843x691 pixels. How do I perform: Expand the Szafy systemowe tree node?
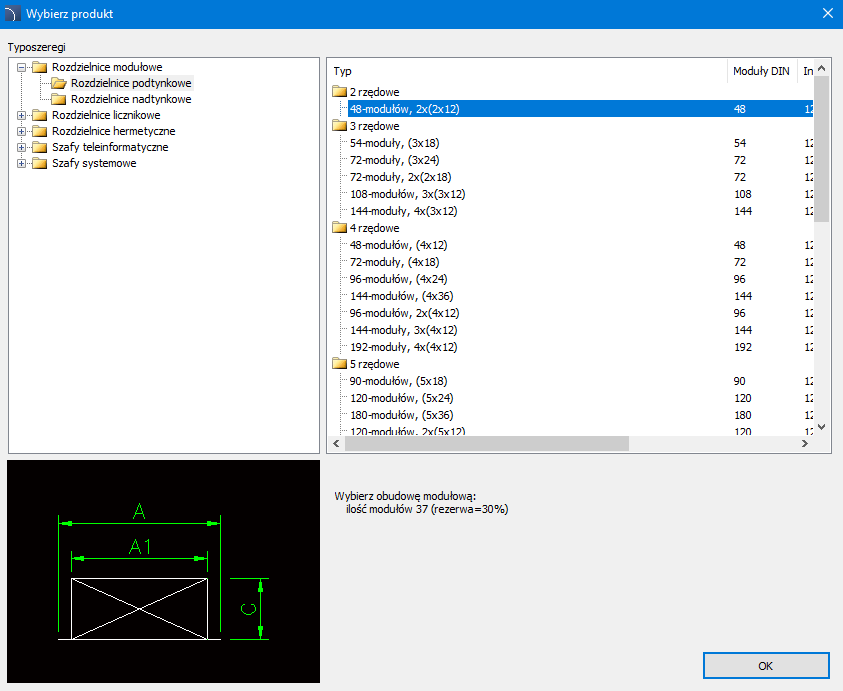(22, 163)
